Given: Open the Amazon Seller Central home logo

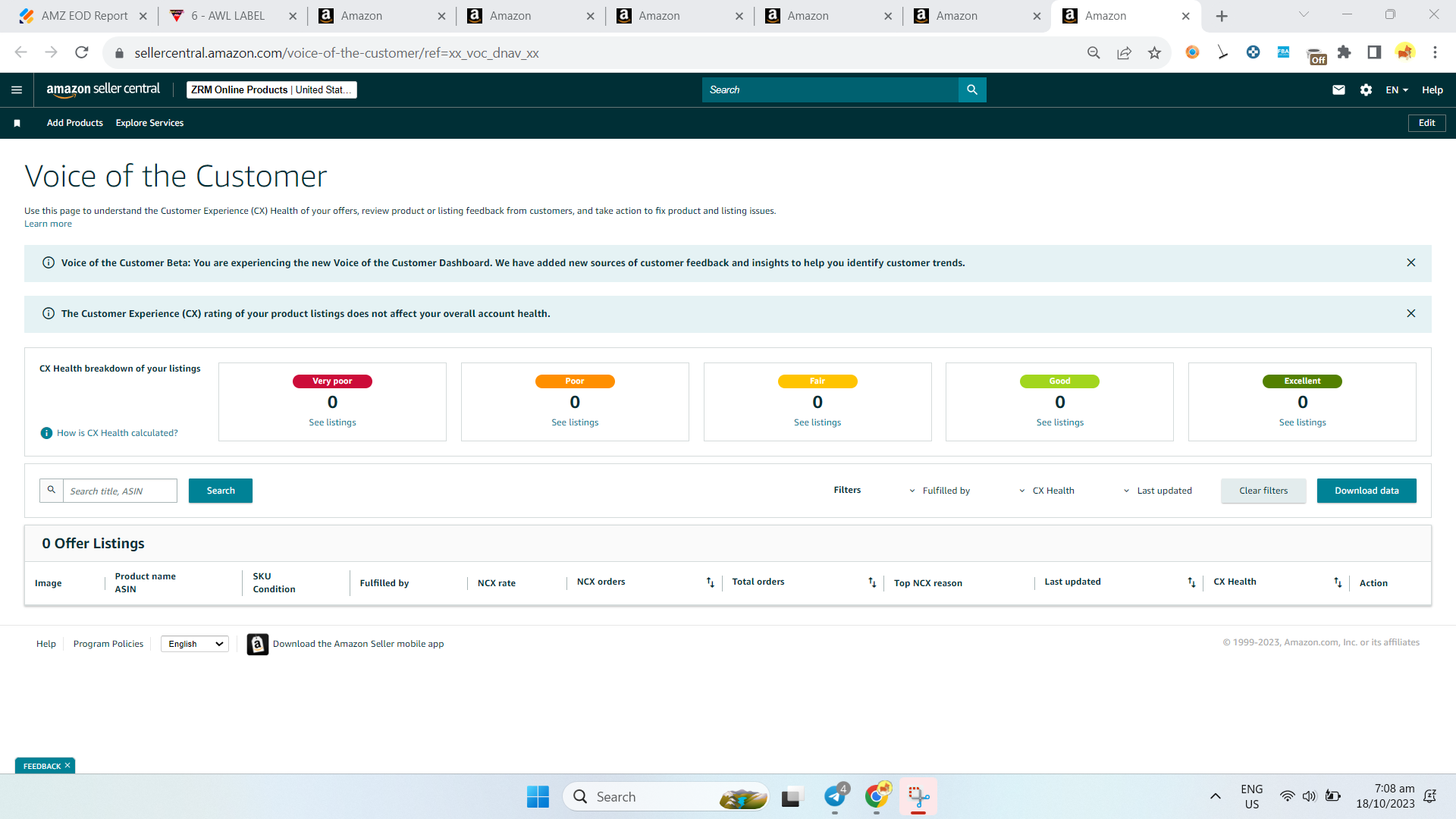Looking at the screenshot, I should point(103,89).
